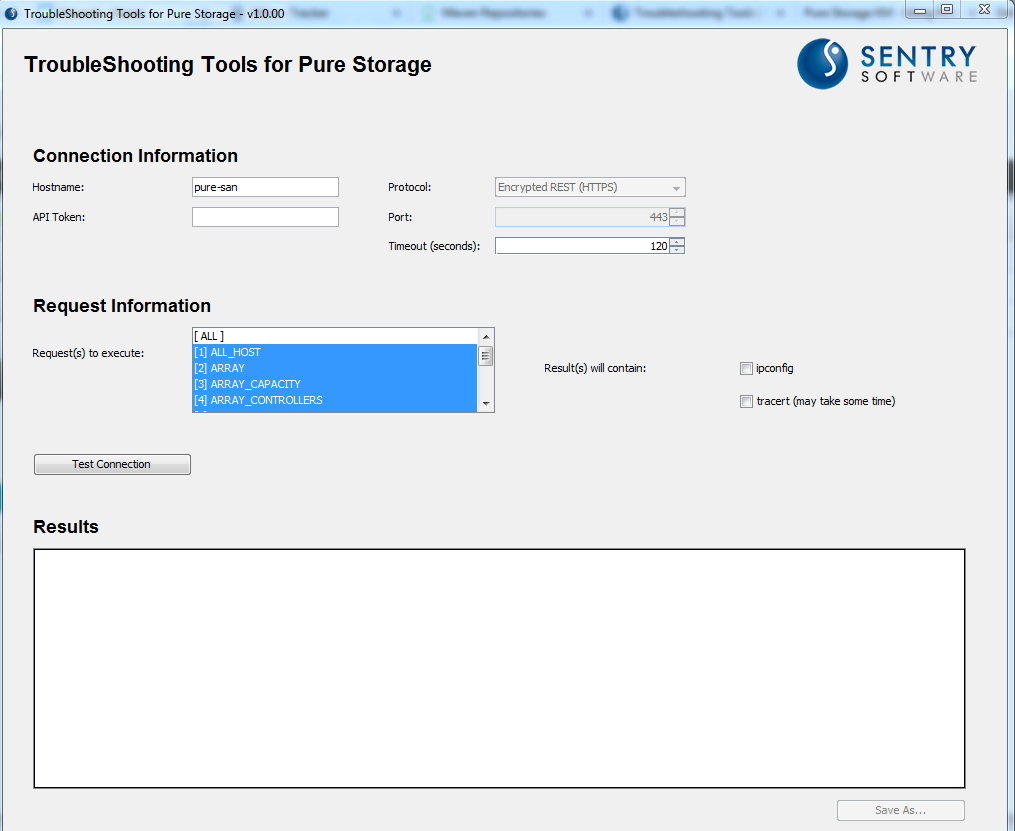Click the request list scrollbar down arrow
The width and height of the screenshot is (1015, 831).
tap(487, 404)
